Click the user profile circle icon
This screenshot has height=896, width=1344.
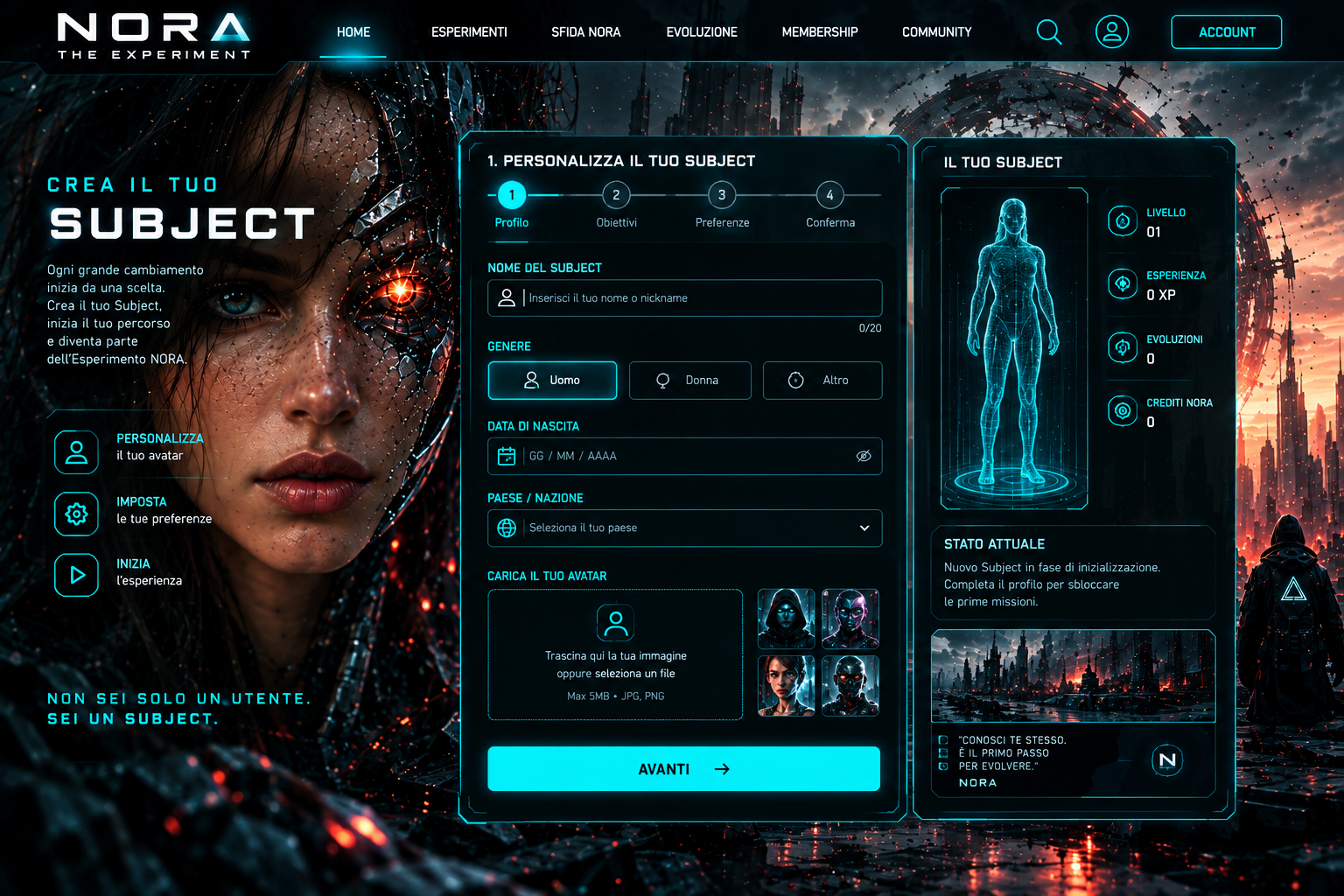point(1112,31)
